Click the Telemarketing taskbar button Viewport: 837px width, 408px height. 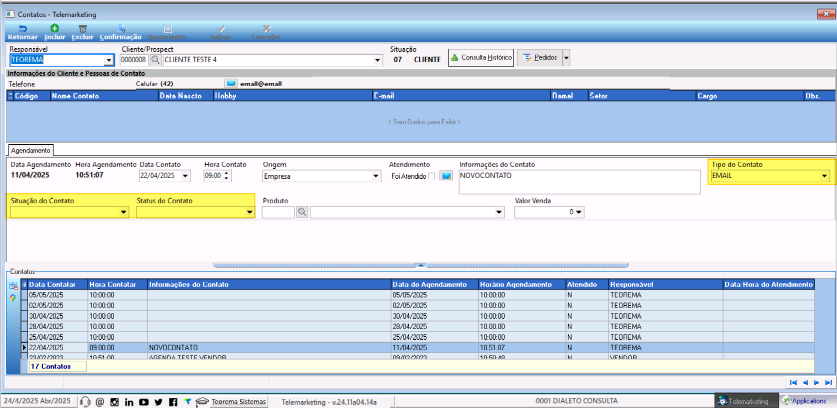point(746,401)
